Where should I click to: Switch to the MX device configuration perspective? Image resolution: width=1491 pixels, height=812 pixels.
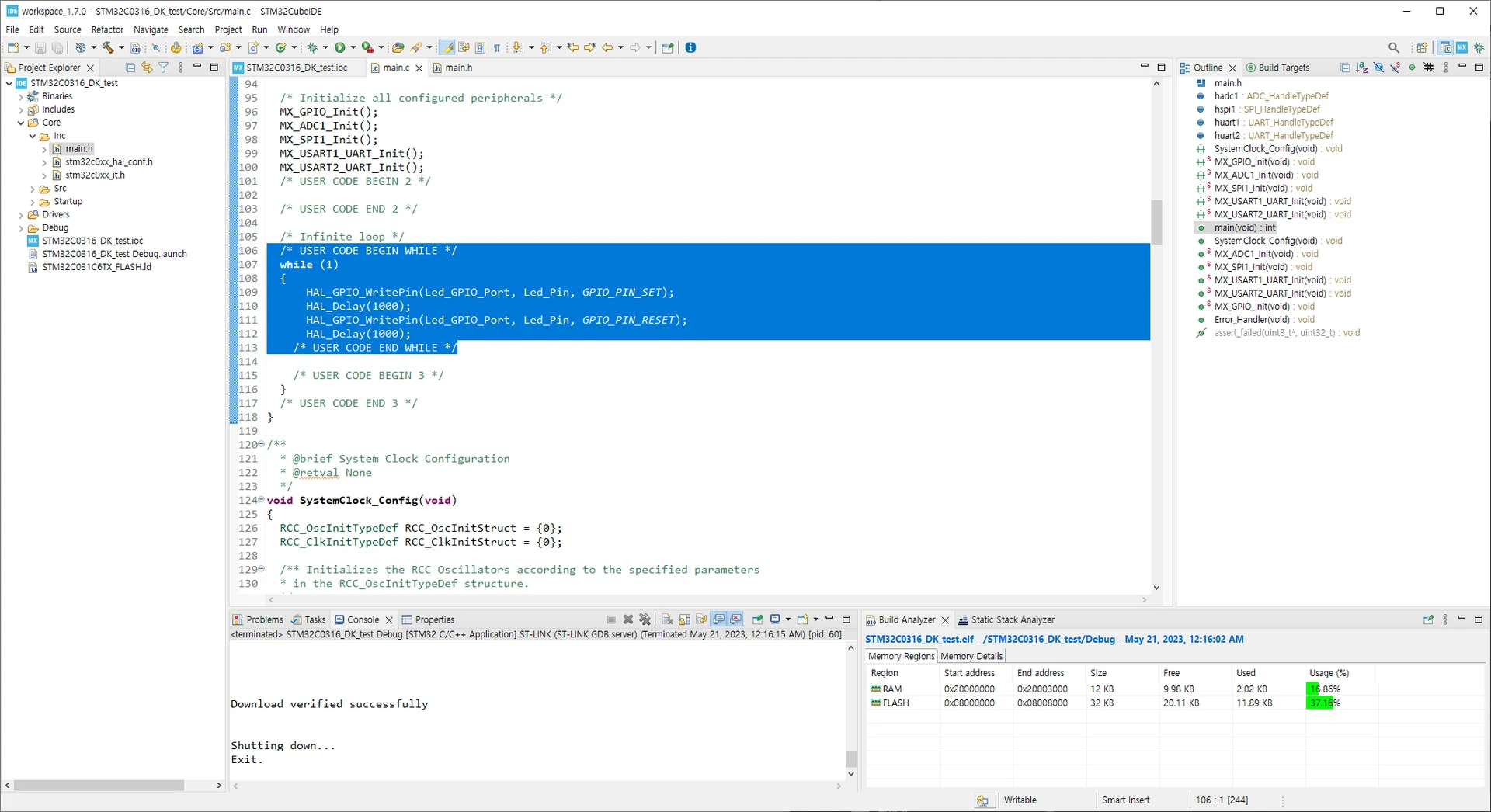1461,48
